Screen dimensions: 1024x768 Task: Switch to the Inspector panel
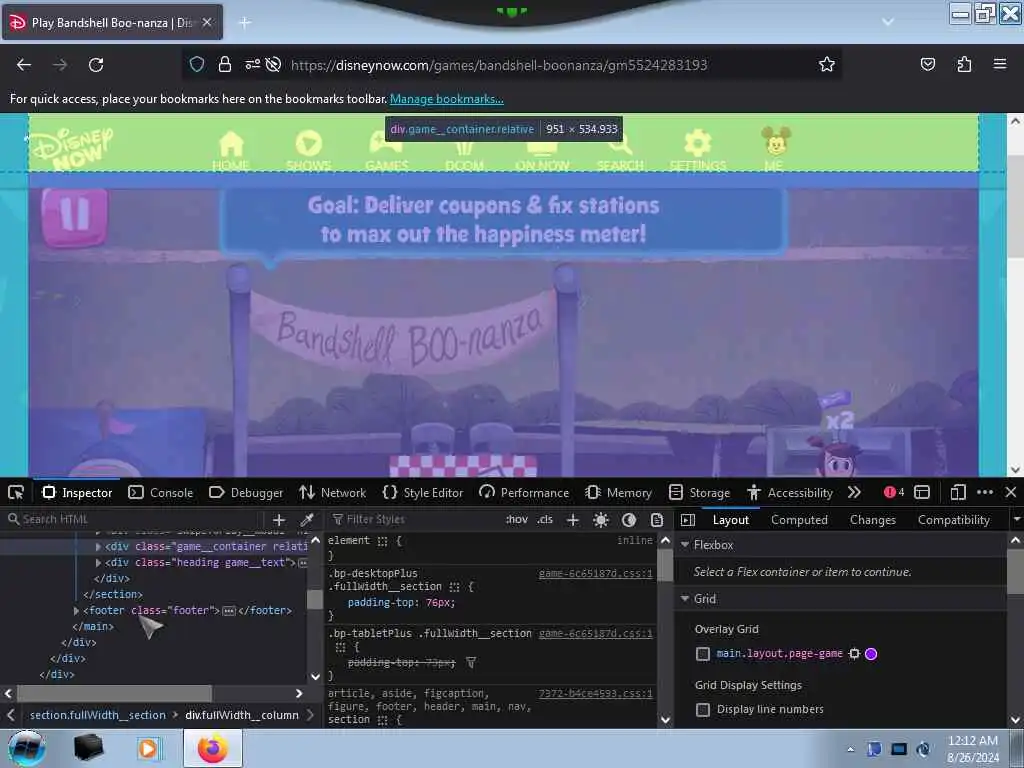(x=77, y=492)
